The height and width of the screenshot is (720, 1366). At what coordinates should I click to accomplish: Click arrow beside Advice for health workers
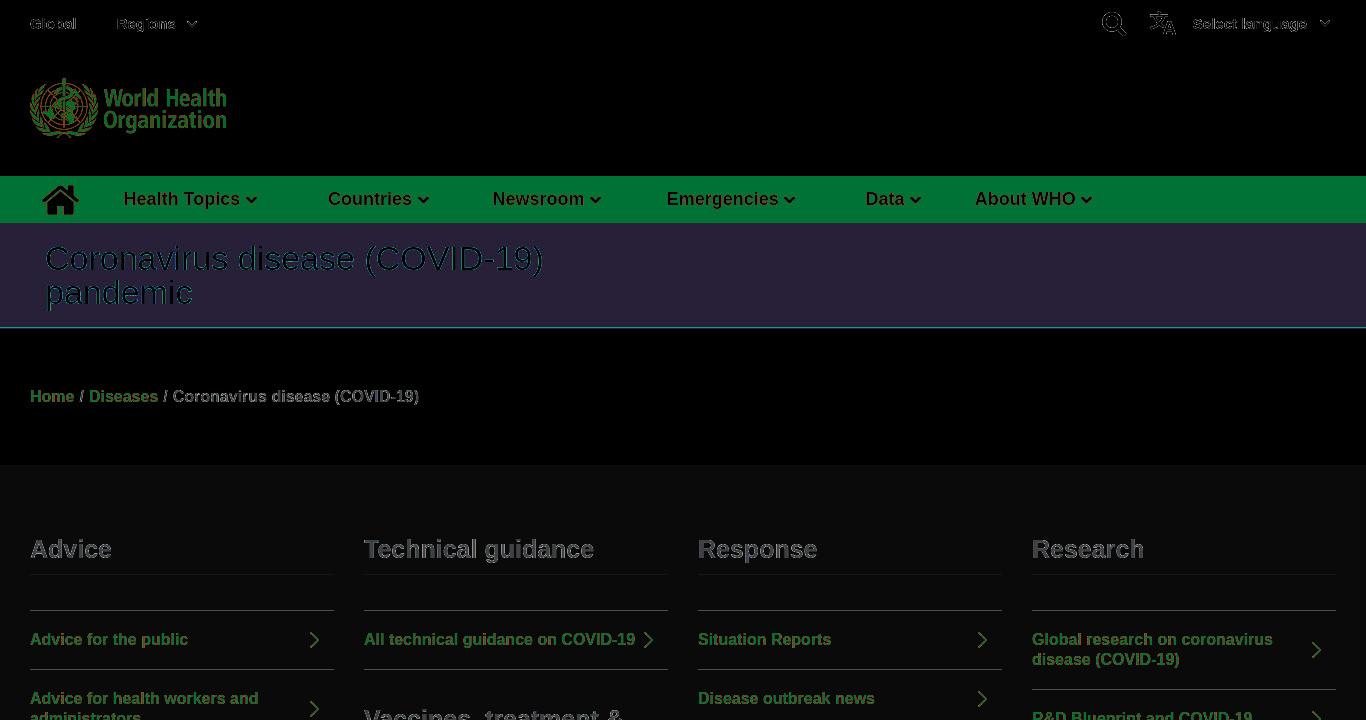pyautogui.click(x=314, y=708)
